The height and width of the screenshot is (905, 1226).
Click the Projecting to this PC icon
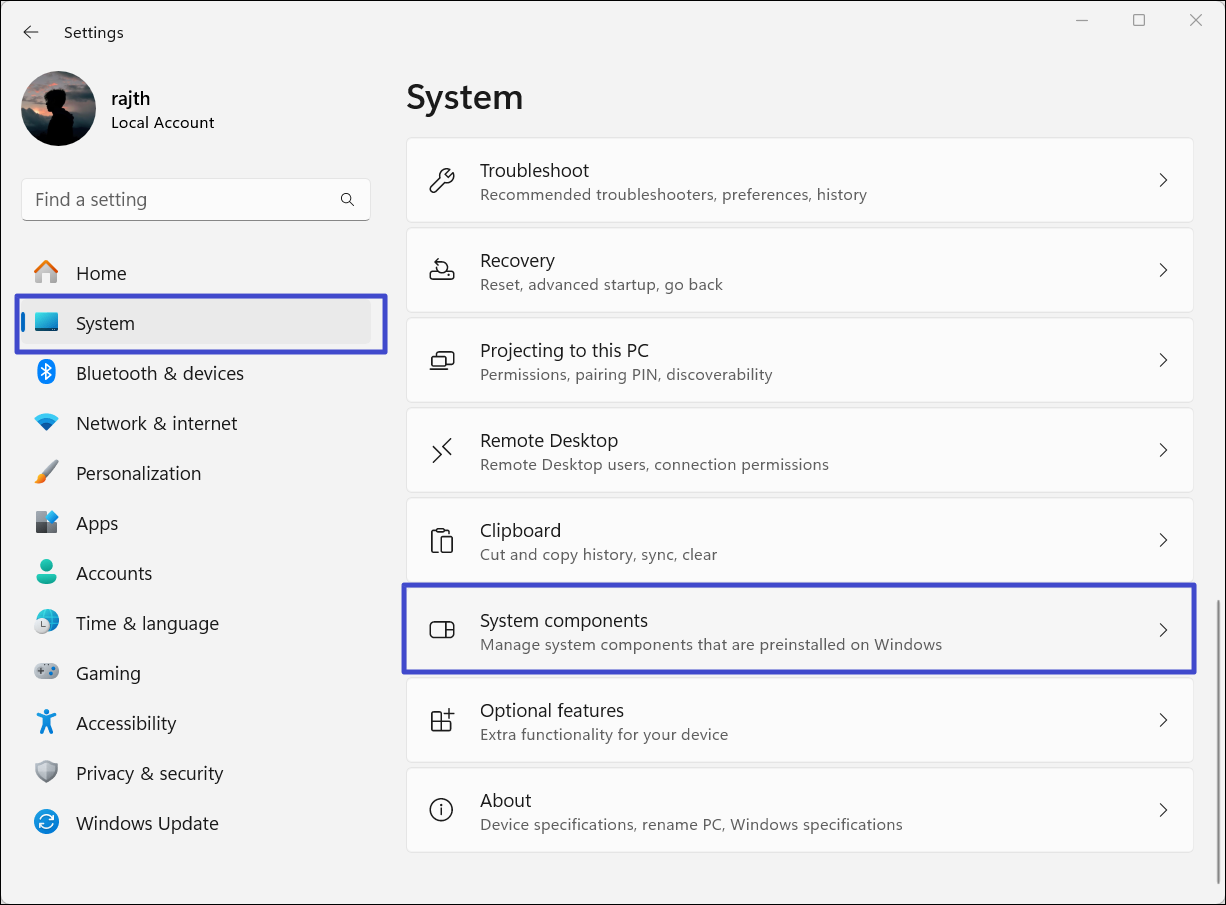(x=441, y=360)
